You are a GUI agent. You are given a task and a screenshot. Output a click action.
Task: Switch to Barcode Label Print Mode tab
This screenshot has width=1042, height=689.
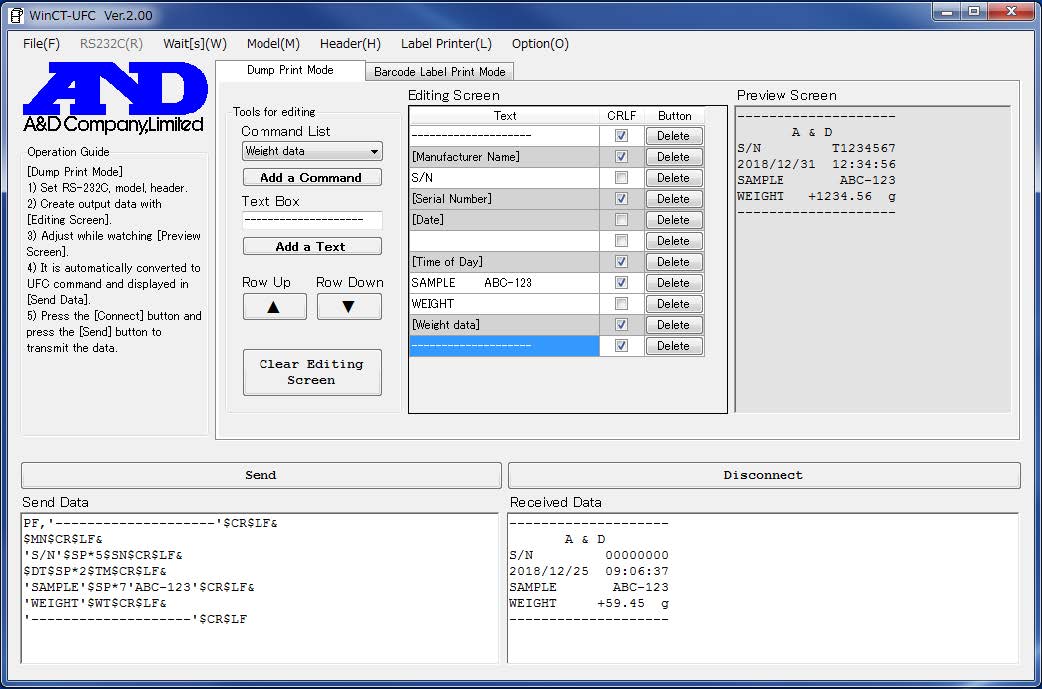pos(441,71)
